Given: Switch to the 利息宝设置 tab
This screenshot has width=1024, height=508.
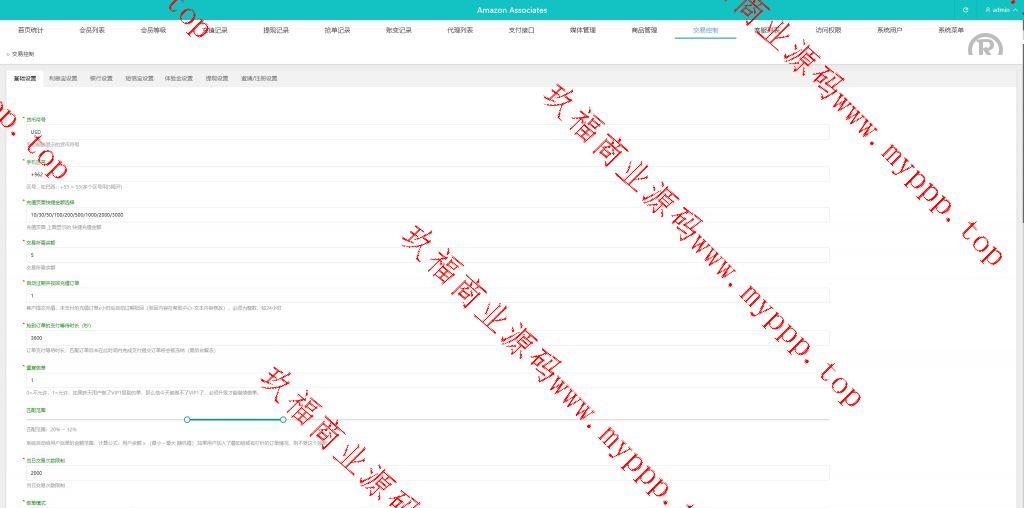Looking at the screenshot, I should [63, 78].
